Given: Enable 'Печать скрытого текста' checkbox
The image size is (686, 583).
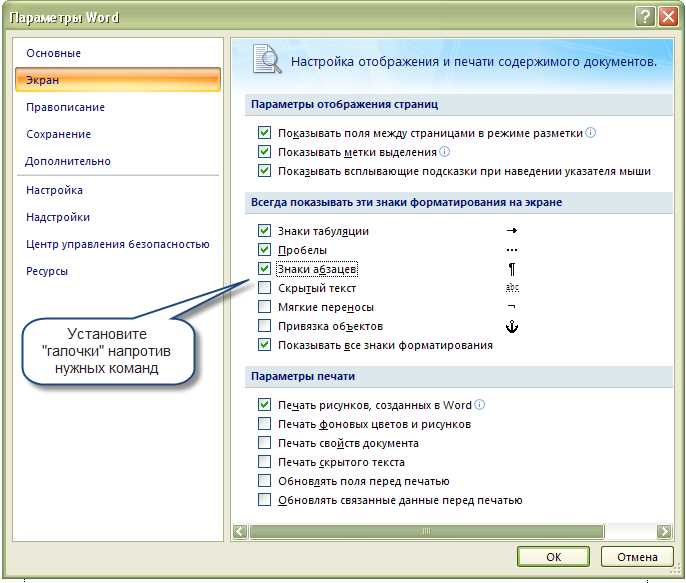Looking at the screenshot, I should 264,462.
